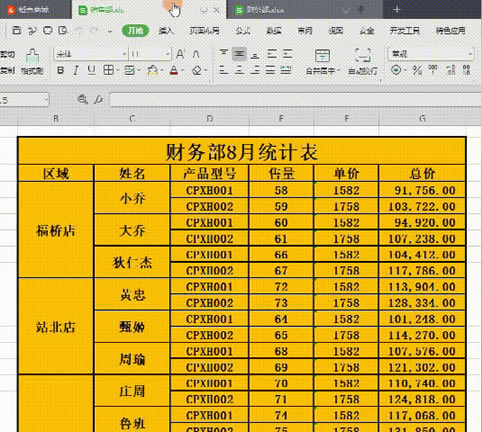Click the increase font size icon

(180, 54)
